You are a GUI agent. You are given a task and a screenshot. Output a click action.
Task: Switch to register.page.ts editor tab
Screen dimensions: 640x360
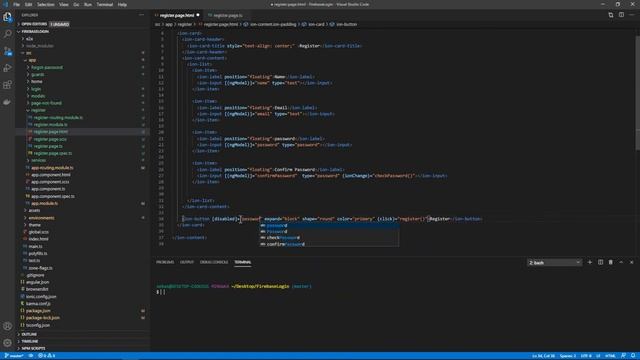click(x=227, y=16)
